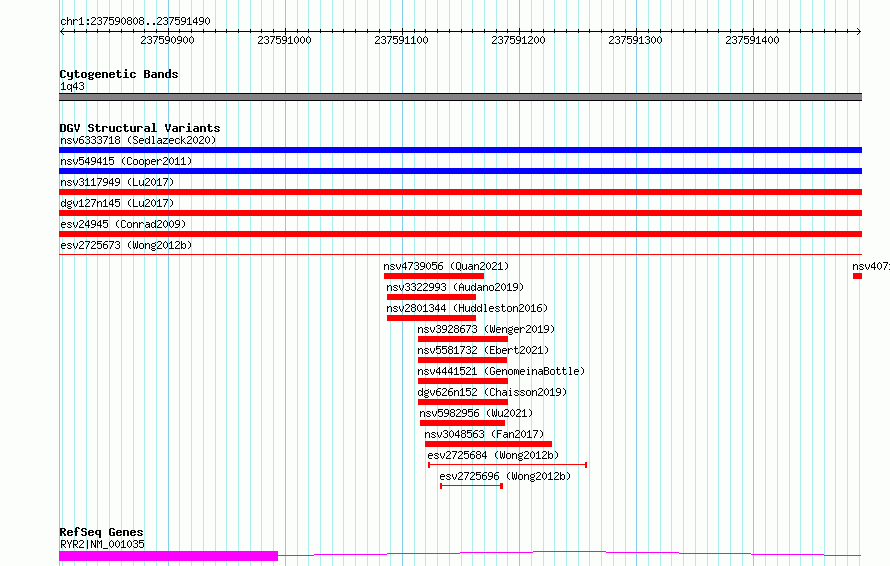Click the red bar under nsv3322993

431,297
